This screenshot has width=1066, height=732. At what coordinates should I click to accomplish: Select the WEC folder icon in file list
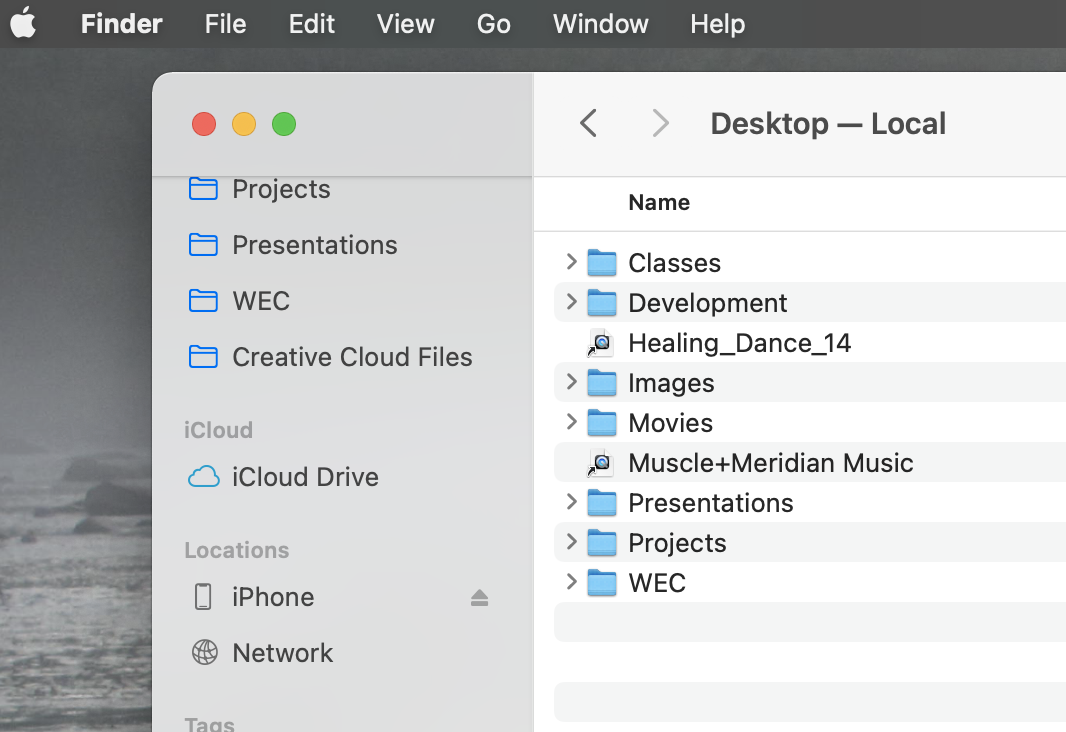602,582
